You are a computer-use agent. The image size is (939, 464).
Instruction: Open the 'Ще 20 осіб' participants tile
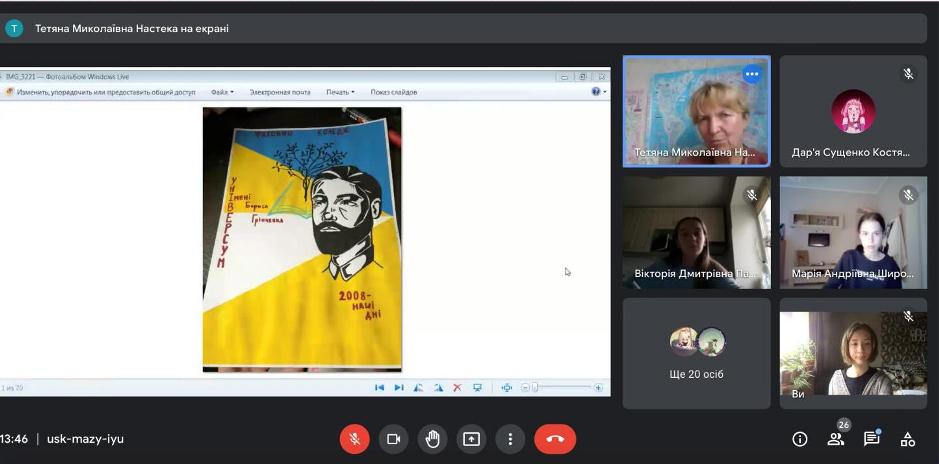tap(697, 353)
